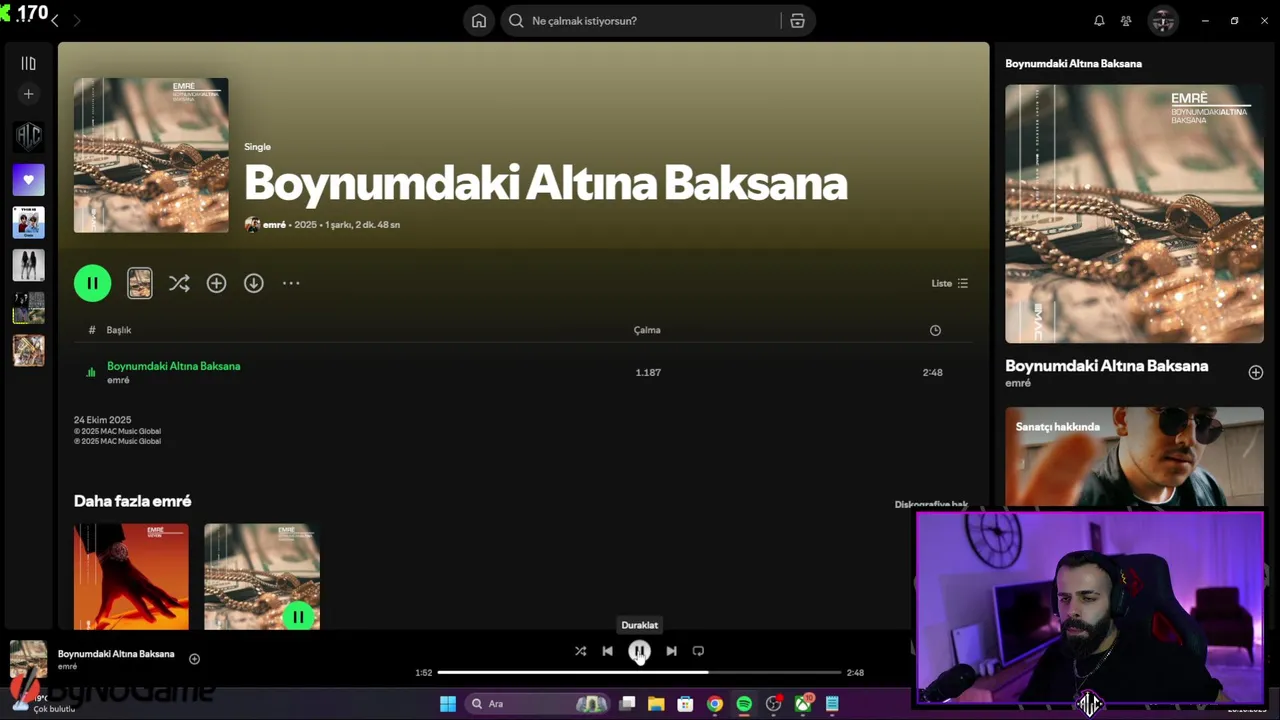
Task: Click the Spotify taskbar icon
Action: pyautogui.click(x=744, y=704)
